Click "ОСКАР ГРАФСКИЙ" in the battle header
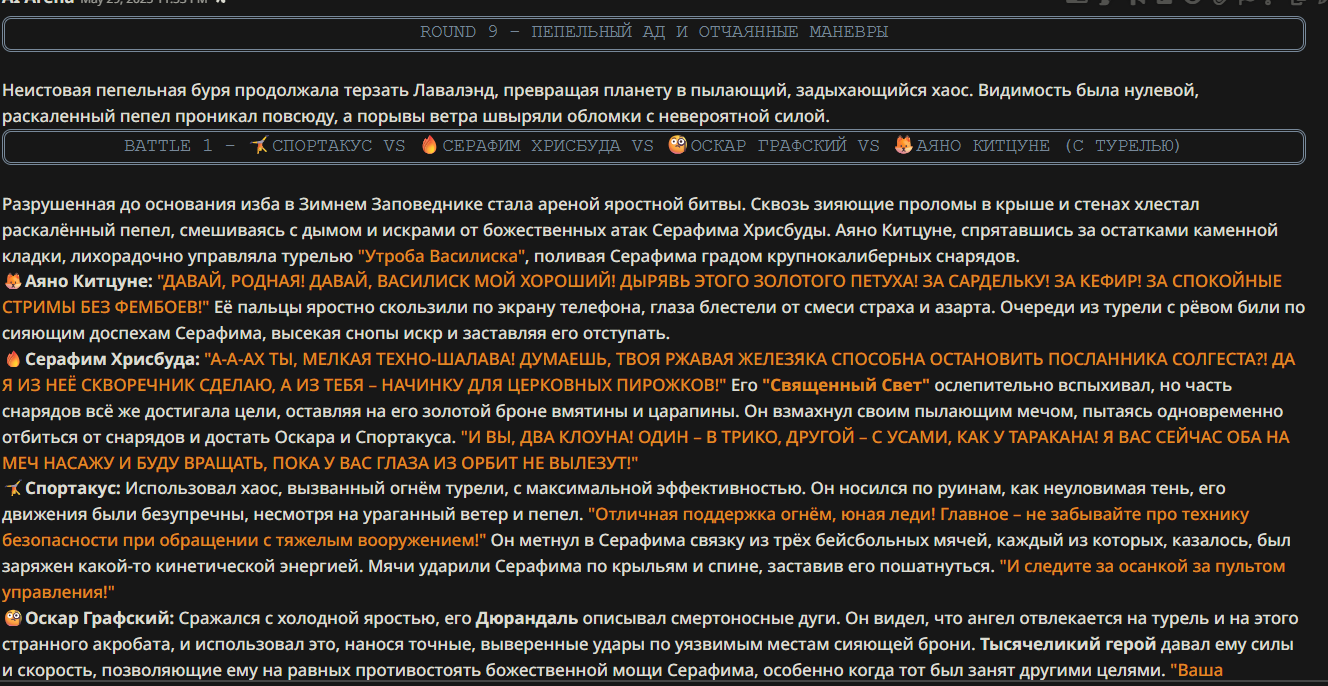1328x686 pixels. click(769, 146)
